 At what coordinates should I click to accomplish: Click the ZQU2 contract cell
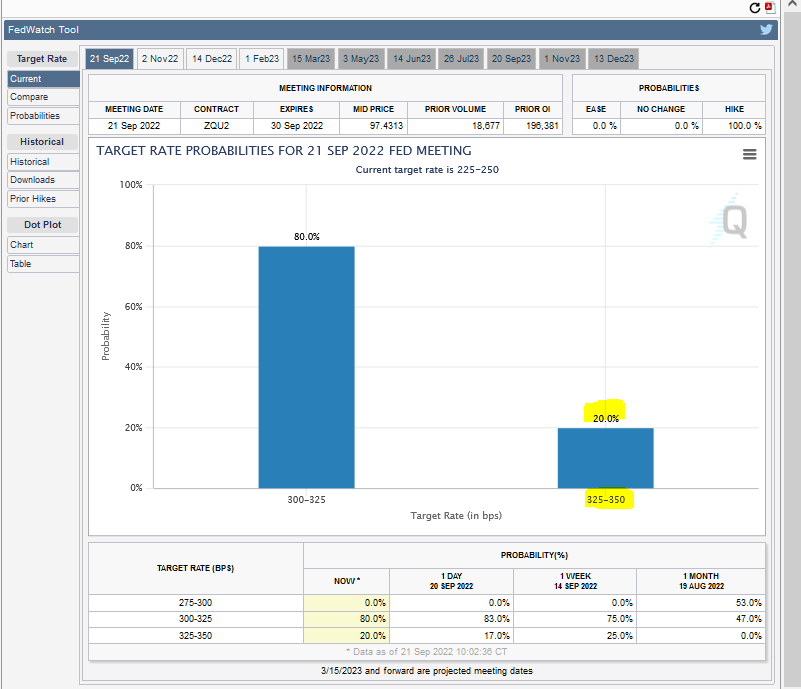[217, 126]
